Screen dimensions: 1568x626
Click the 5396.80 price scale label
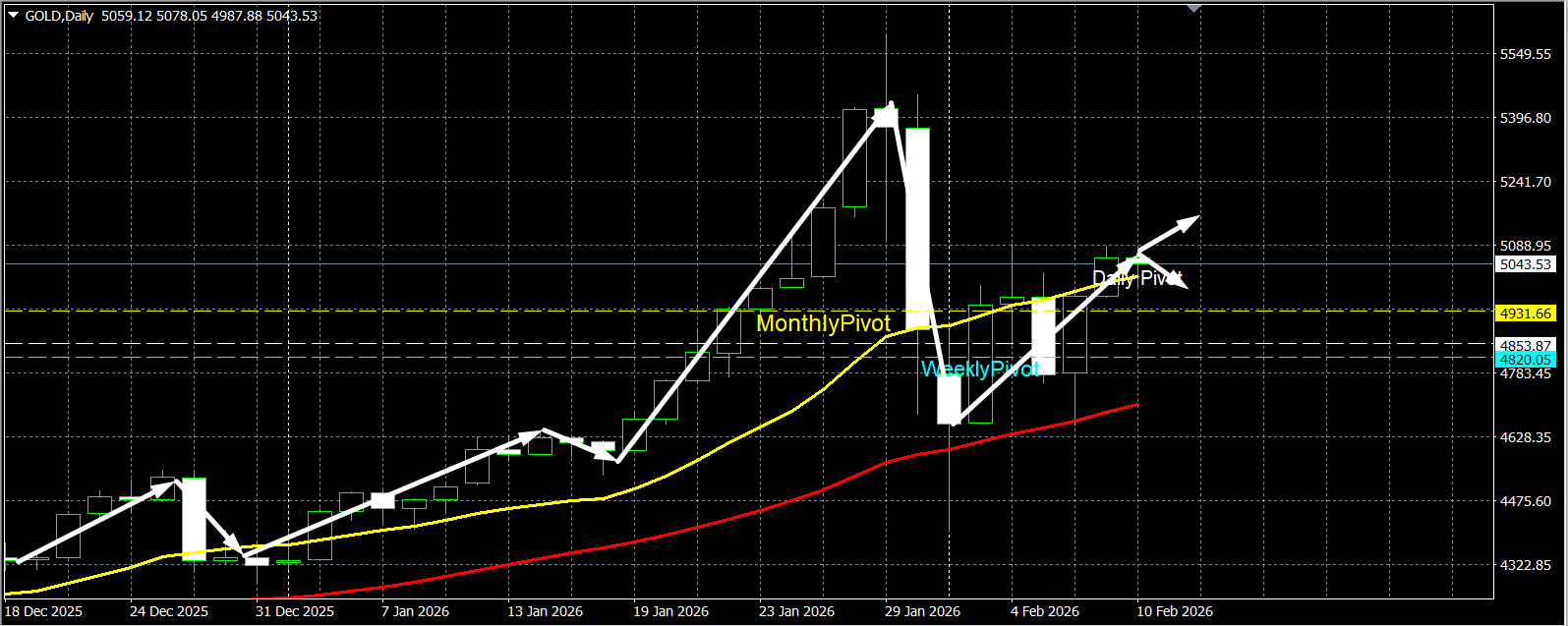point(1526,119)
